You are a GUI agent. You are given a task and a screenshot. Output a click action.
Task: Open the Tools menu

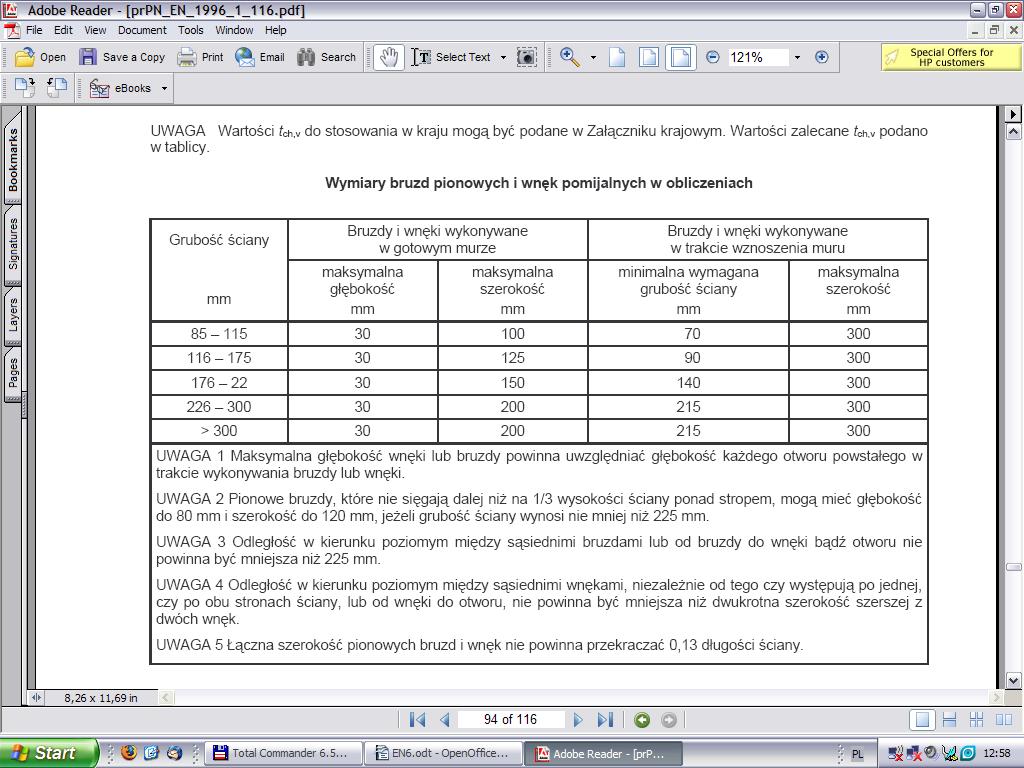(191, 30)
